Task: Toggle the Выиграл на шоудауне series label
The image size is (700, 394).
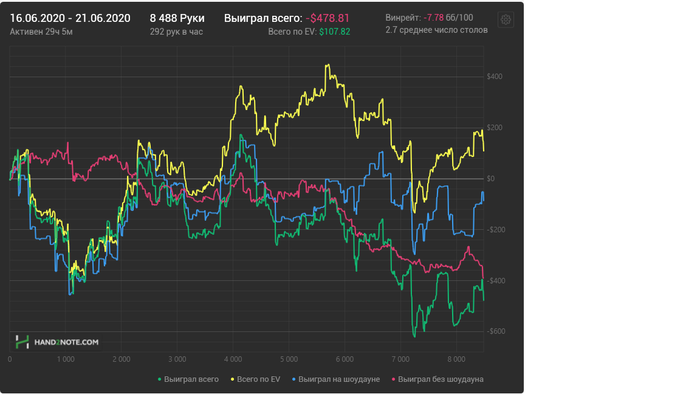Action: (339, 379)
